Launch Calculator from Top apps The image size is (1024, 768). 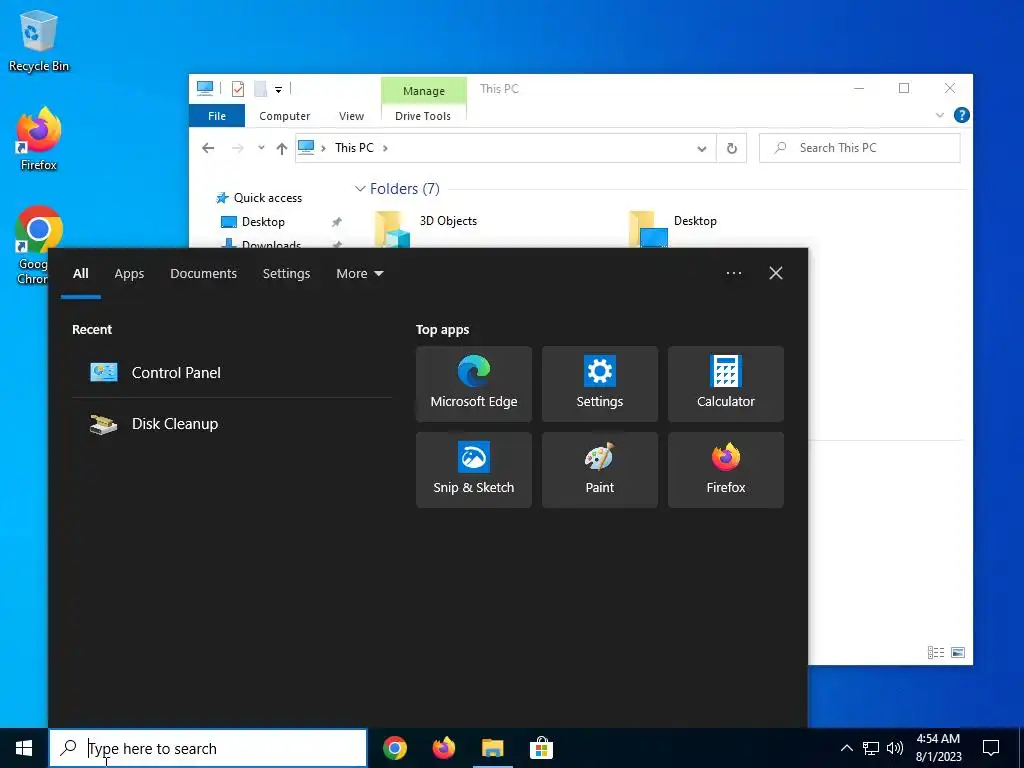point(726,384)
